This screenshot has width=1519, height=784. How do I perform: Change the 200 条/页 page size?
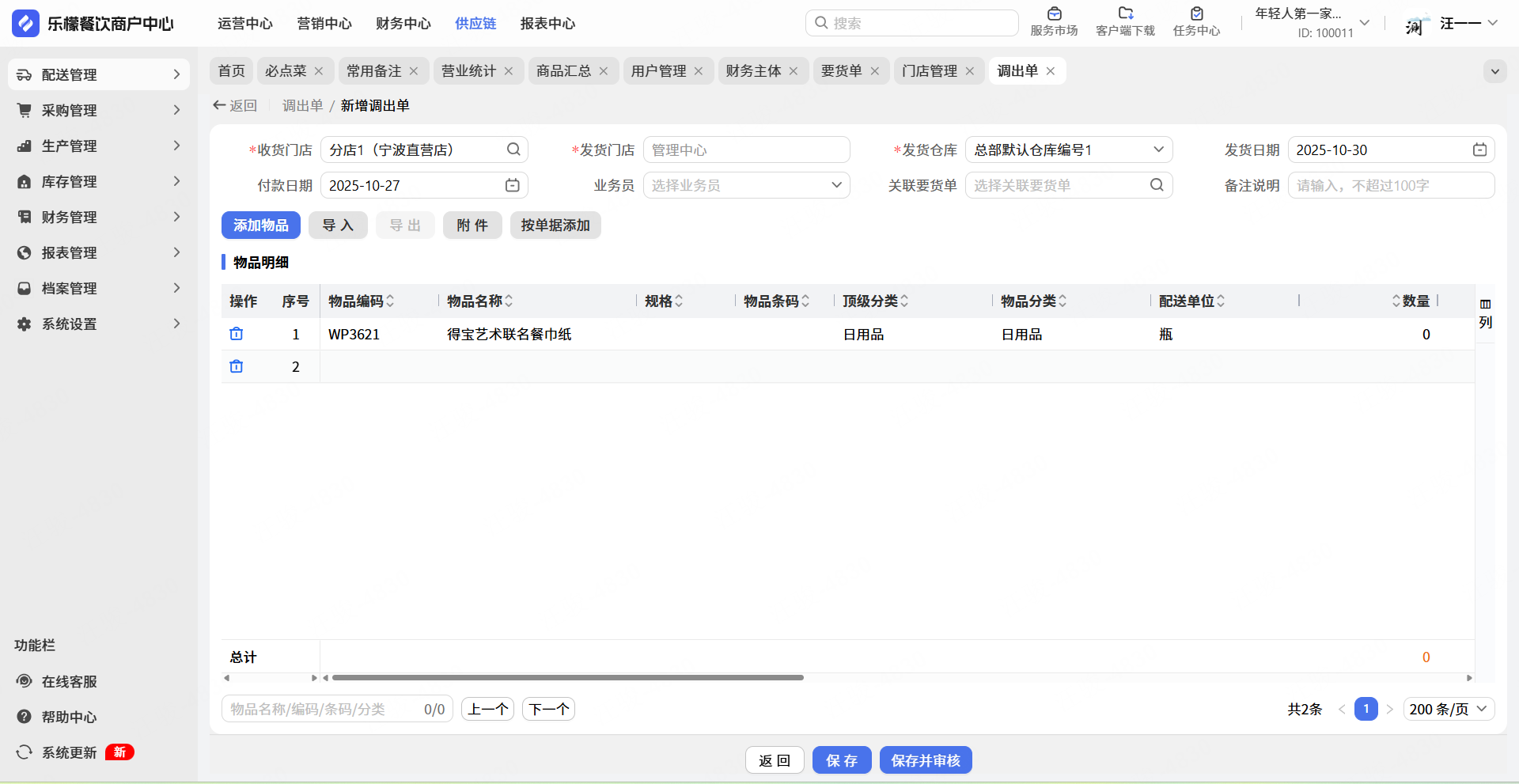[1448, 709]
